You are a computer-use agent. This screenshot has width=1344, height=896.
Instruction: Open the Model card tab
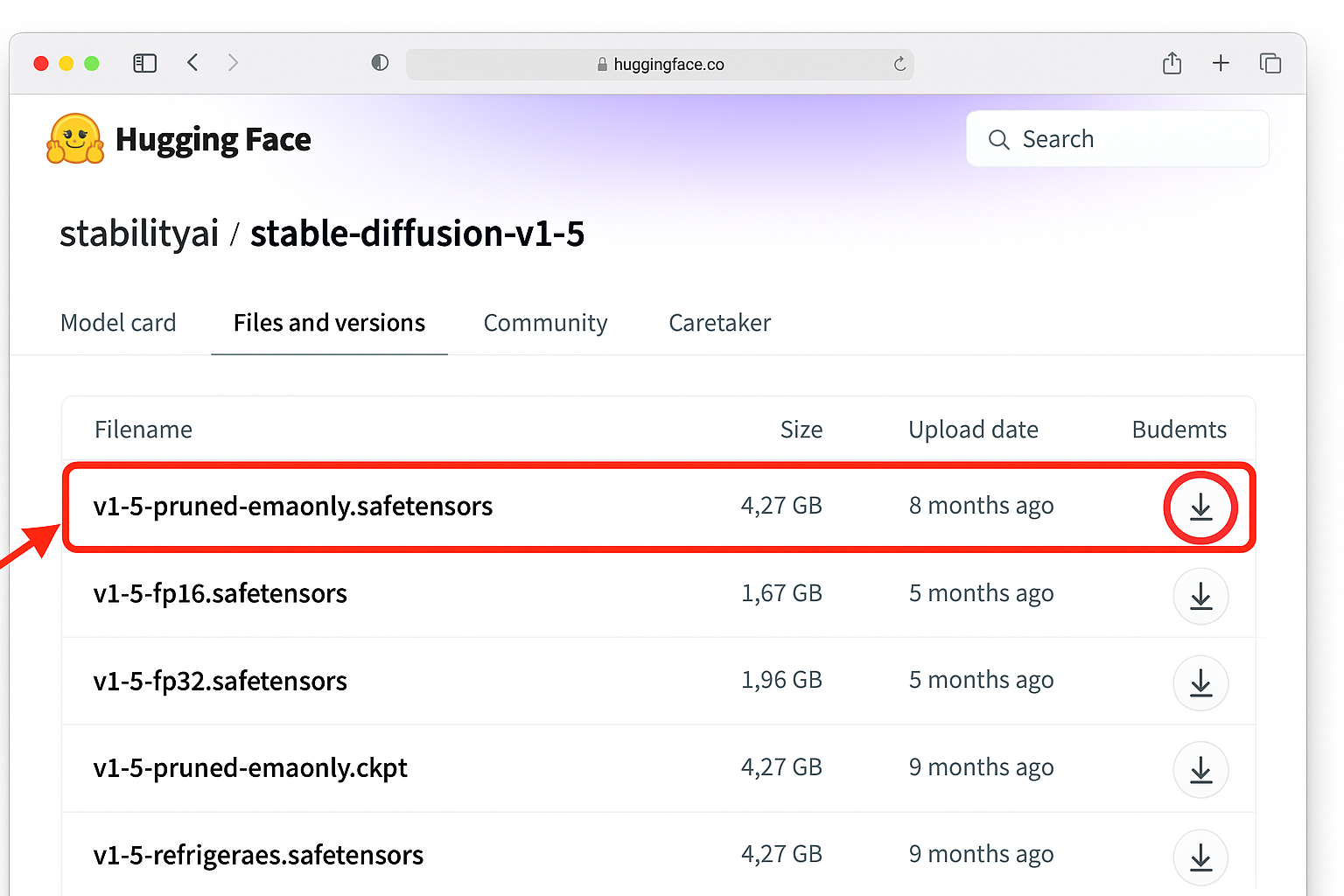coord(118,323)
